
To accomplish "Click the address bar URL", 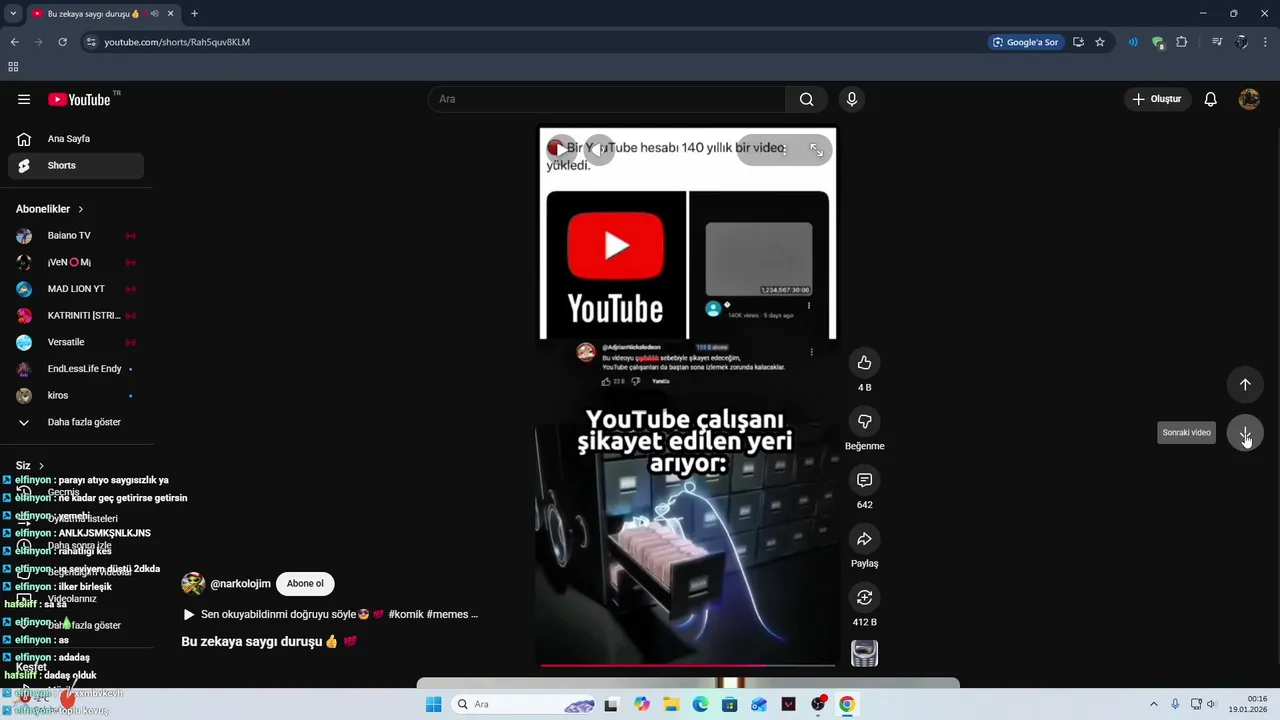I will pos(177,42).
